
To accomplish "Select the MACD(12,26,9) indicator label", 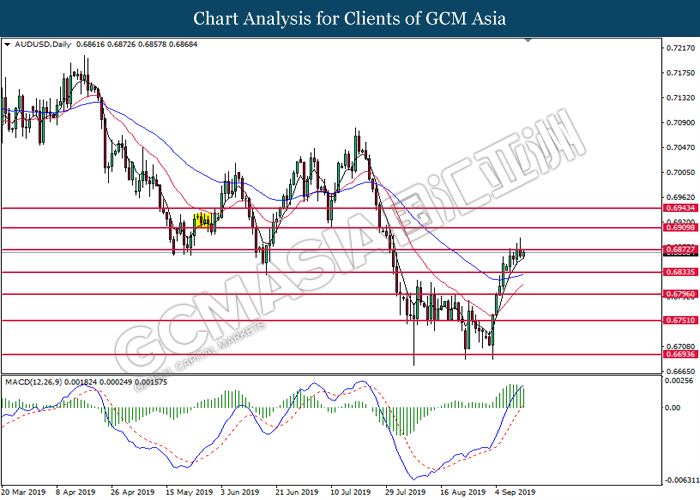I will pos(33,382).
